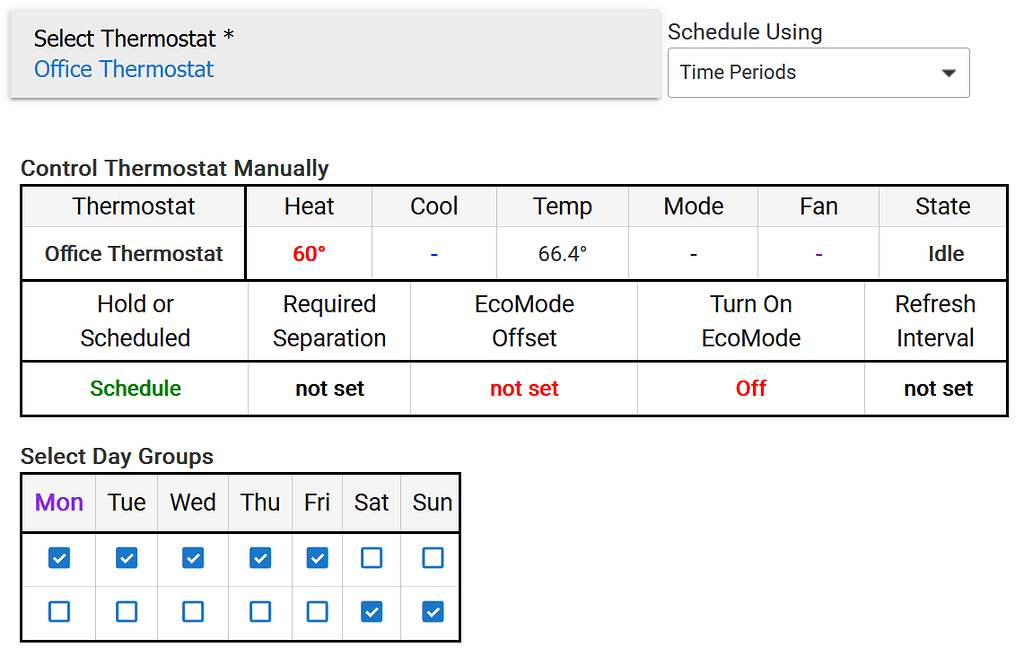Uncheck Wednesday in the first day group
This screenshot has height=656, width=1024.
point(192,558)
